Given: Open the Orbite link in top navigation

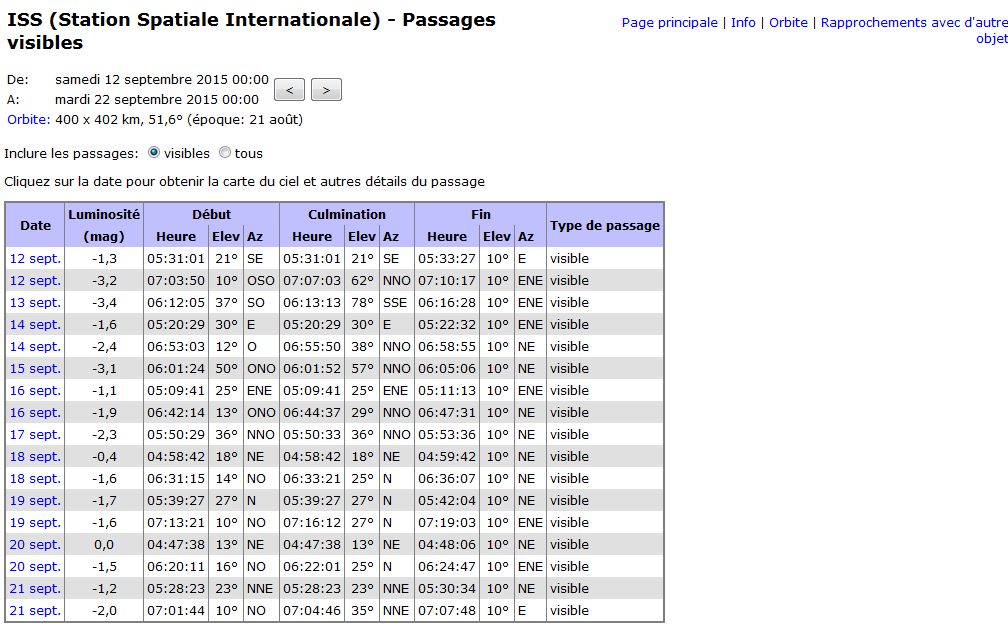Looking at the screenshot, I should click(x=788, y=22).
